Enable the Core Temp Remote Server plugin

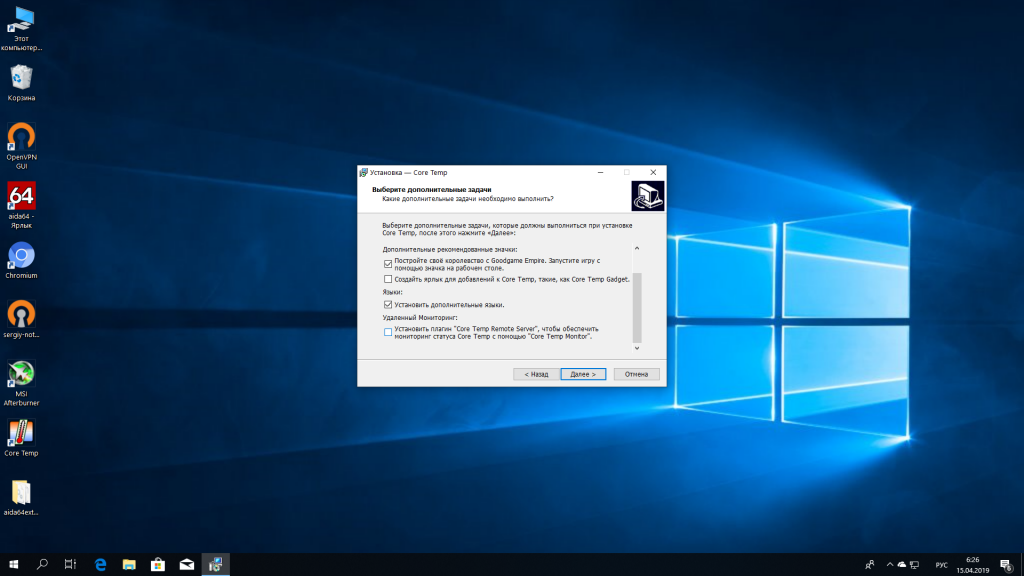pos(388,331)
